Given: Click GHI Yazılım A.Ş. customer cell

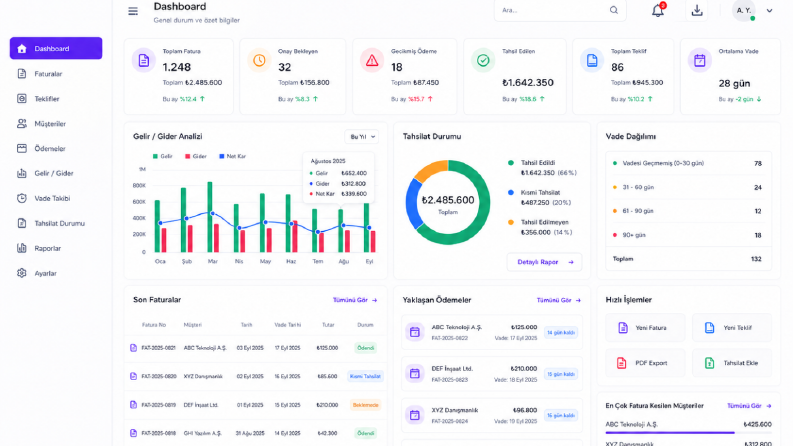Looking at the screenshot, I should click(202, 433).
